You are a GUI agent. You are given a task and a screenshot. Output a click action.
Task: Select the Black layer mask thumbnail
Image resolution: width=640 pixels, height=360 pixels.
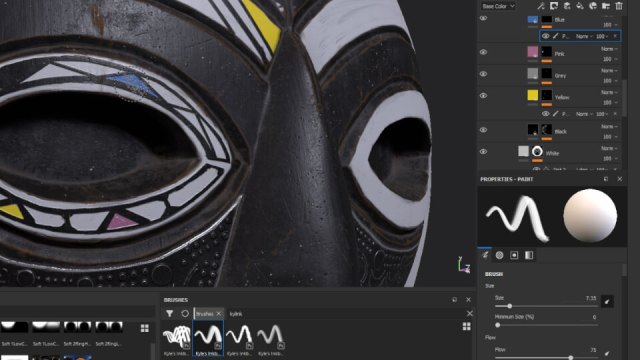tap(547, 129)
